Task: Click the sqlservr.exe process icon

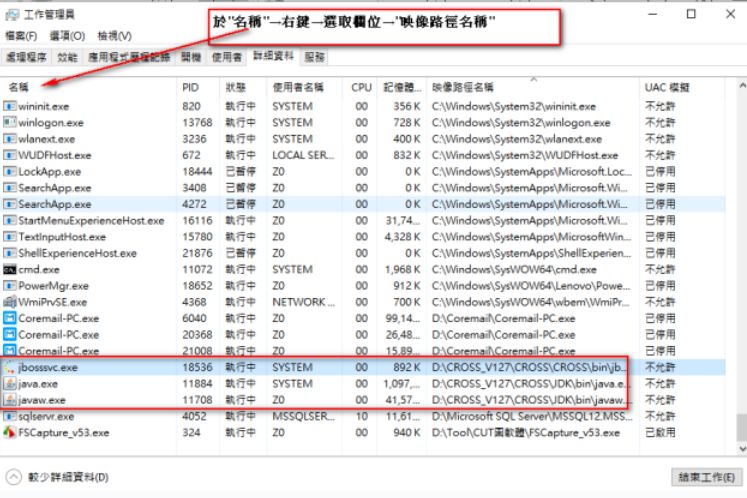Action: [x=10, y=416]
